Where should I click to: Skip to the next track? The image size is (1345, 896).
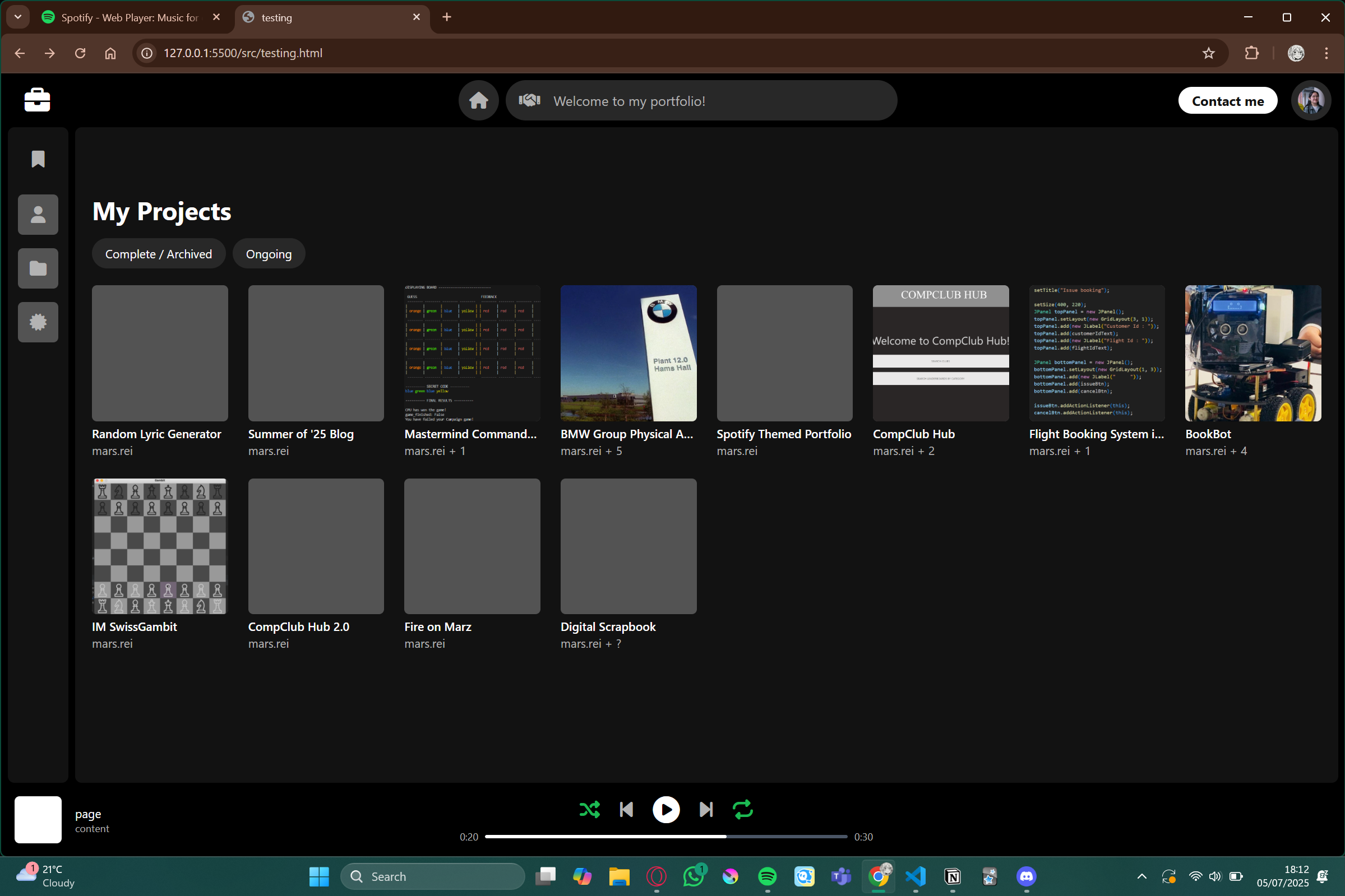pos(706,810)
